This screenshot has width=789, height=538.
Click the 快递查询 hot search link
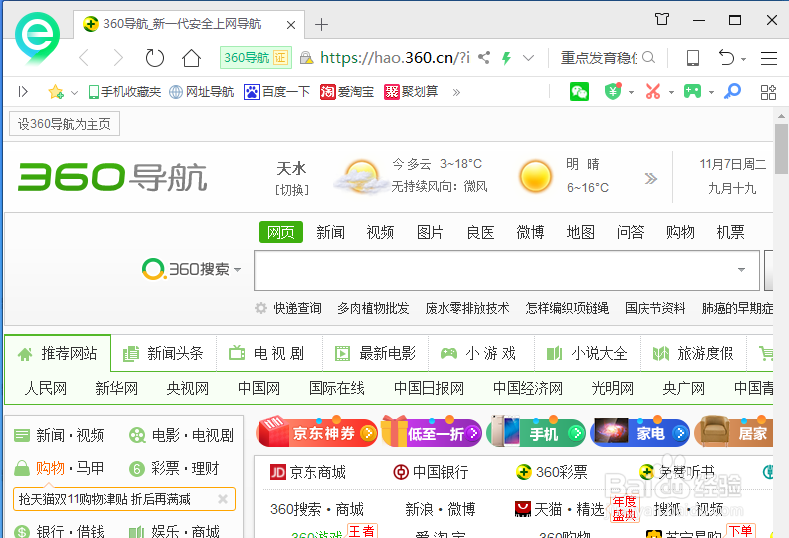(x=297, y=308)
